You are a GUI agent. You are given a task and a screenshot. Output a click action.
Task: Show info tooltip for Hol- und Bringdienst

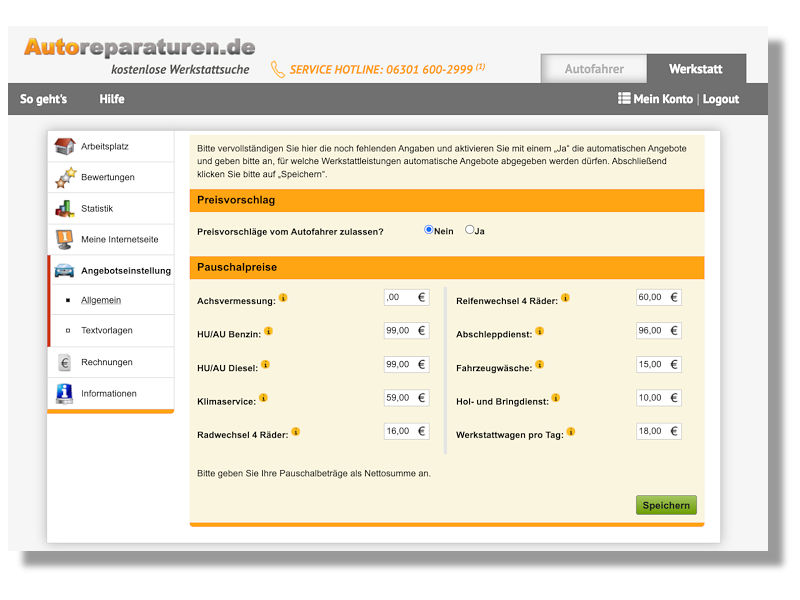(x=556, y=397)
